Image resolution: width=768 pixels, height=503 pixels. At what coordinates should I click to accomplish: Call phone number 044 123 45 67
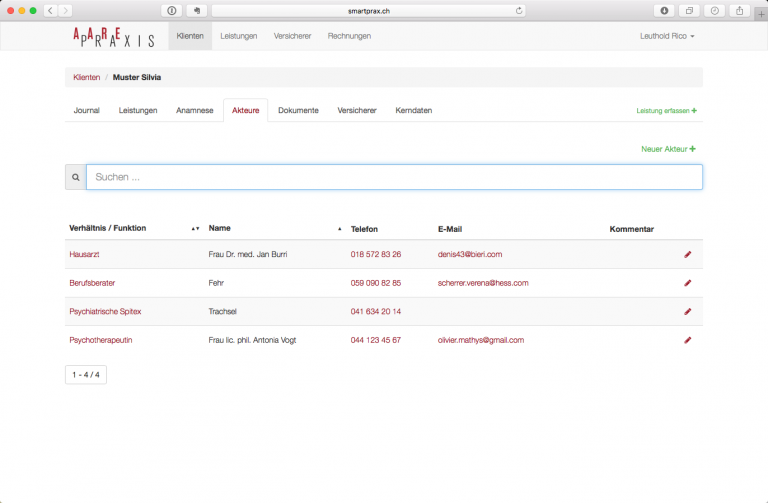(376, 340)
